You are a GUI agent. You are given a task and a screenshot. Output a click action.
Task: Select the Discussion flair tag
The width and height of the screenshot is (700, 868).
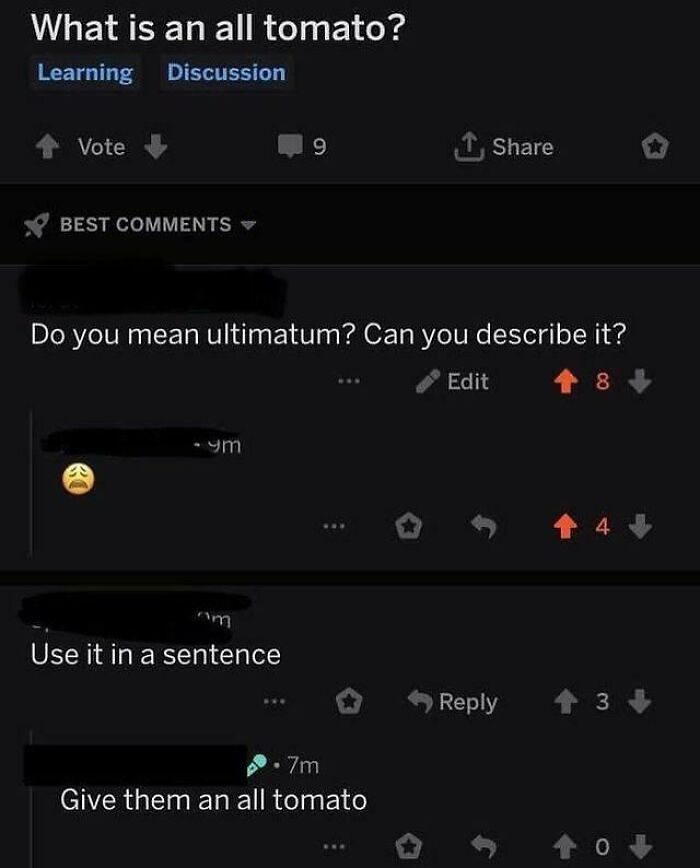pyautogui.click(x=226, y=73)
